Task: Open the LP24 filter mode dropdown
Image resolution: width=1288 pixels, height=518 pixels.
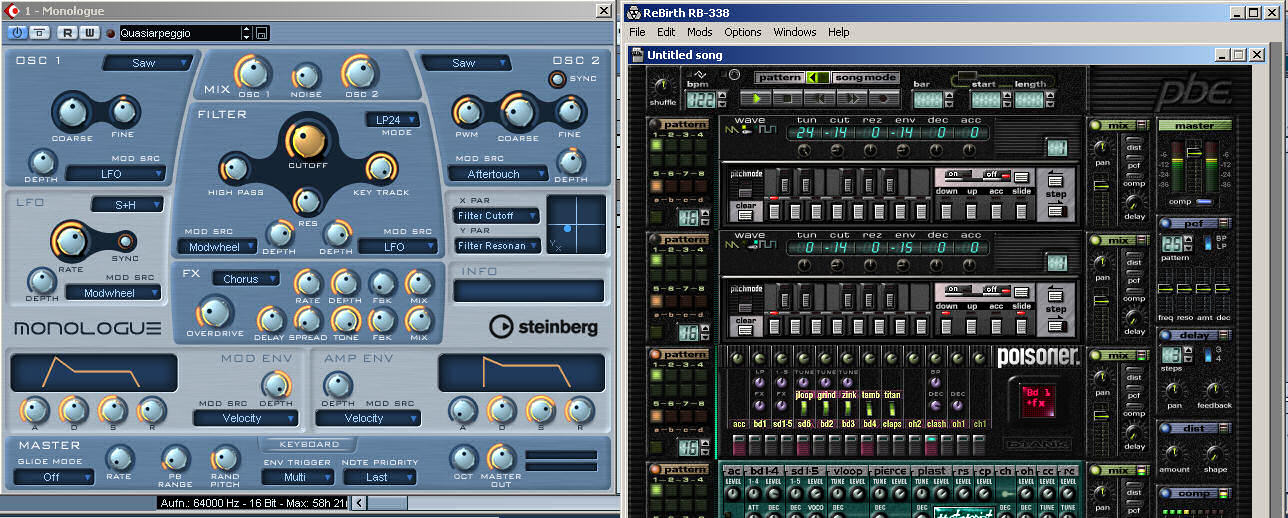Action: (392, 120)
